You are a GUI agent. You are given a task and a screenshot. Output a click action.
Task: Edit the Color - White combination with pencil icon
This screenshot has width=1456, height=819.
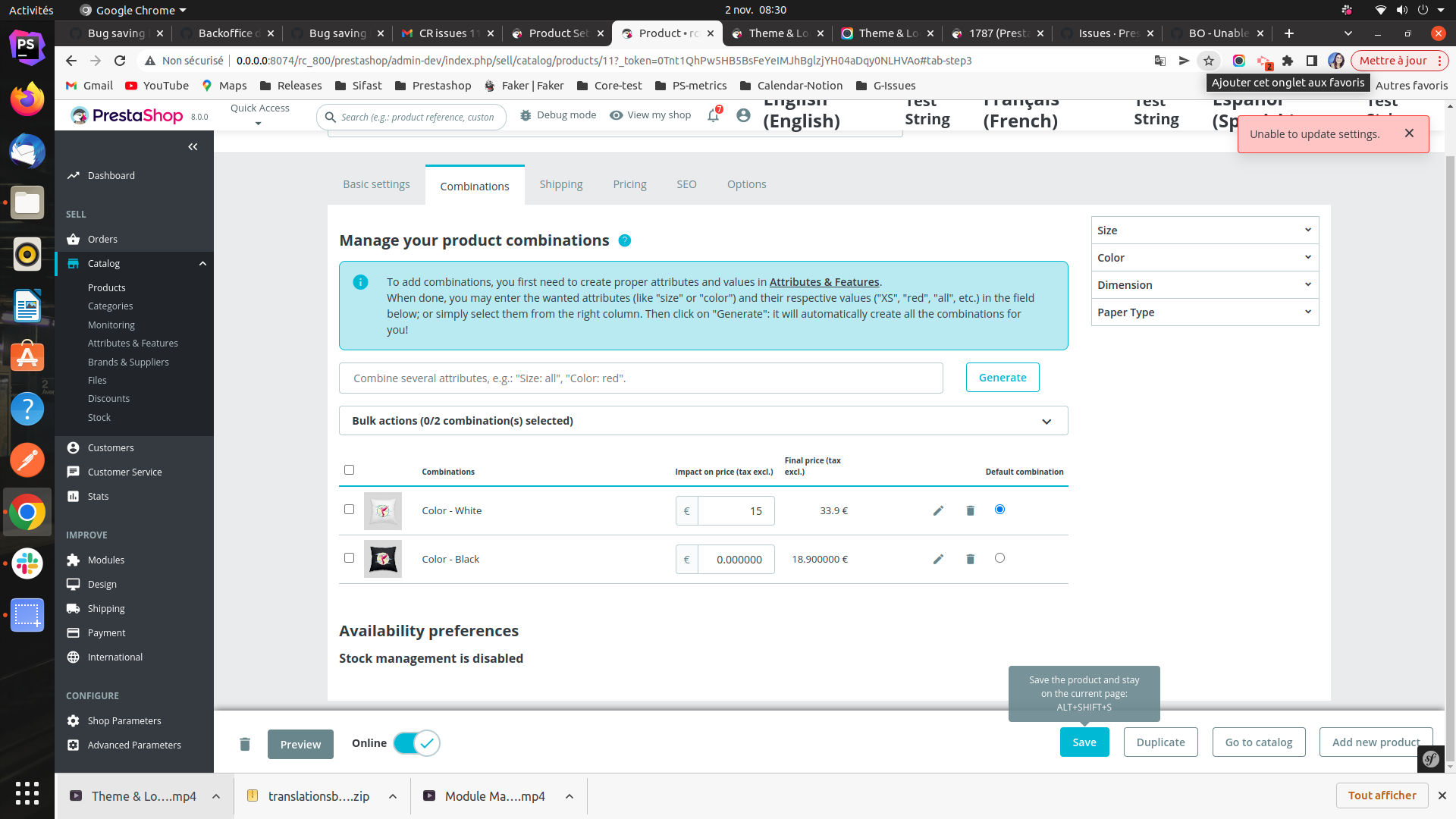pyautogui.click(x=938, y=510)
